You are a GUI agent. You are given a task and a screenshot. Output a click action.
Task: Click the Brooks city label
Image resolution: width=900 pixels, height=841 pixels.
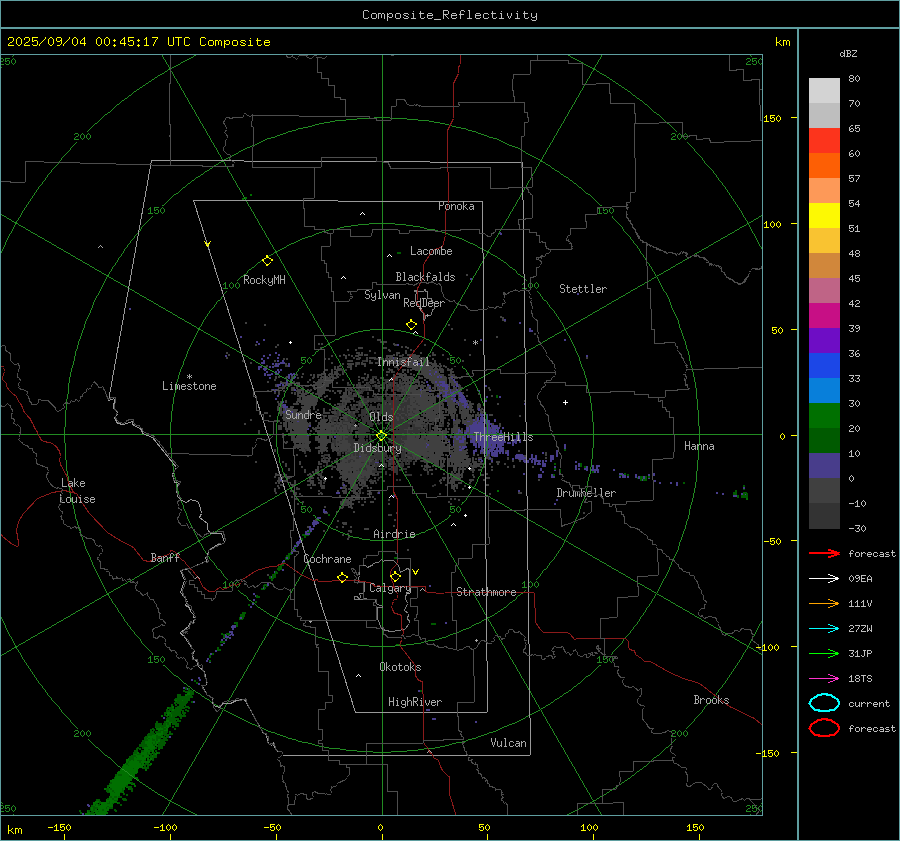711,700
